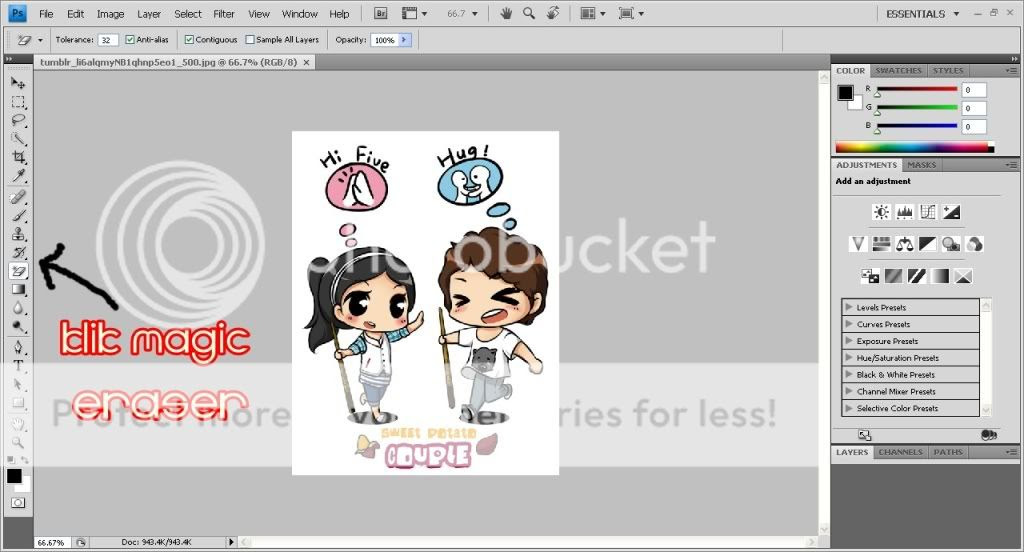Select the Move tool
This screenshot has width=1024, height=552.
[18, 83]
